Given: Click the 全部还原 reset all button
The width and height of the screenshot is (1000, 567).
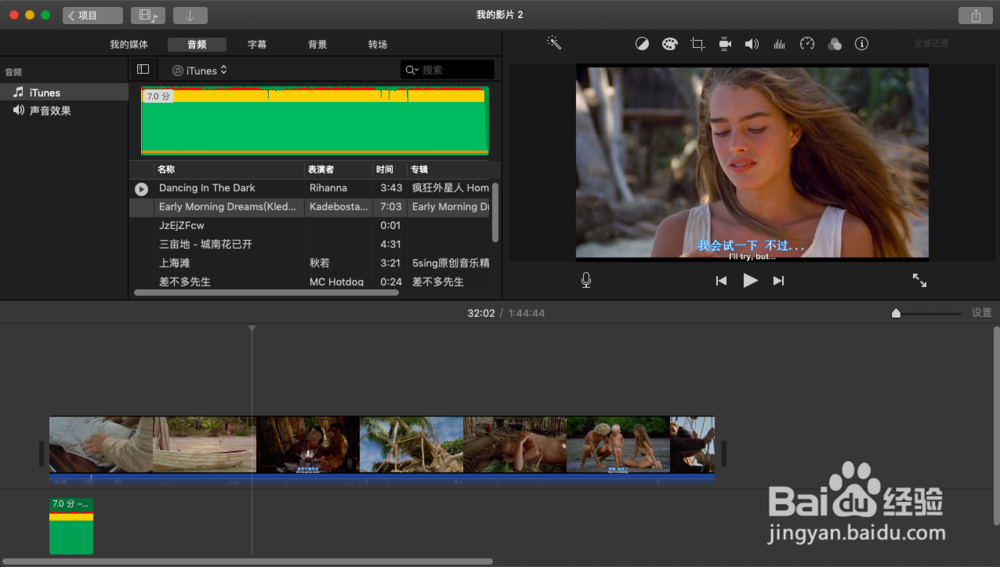Looking at the screenshot, I should 931,43.
